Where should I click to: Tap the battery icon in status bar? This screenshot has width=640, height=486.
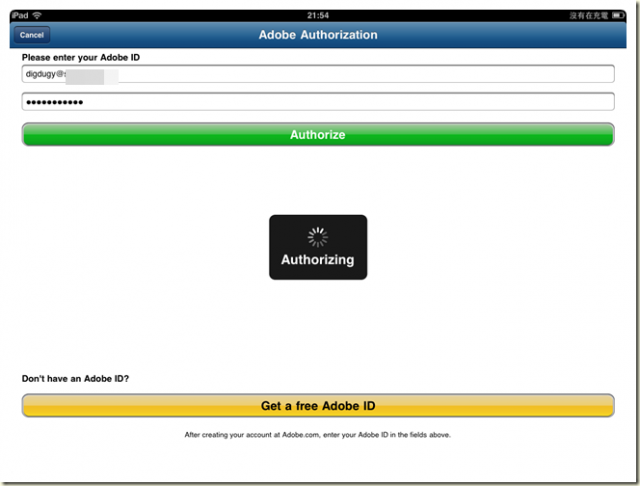click(x=618, y=16)
